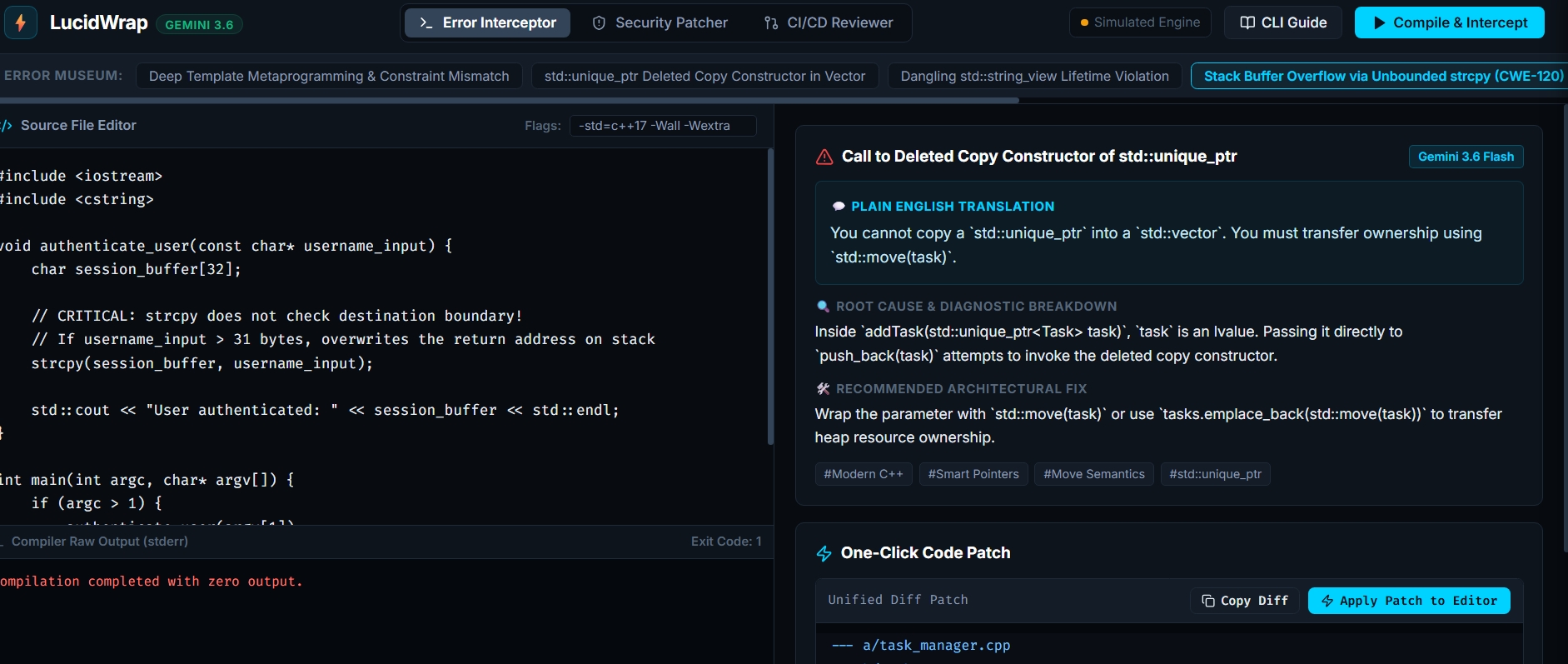The image size is (1568, 664).
Task: Click the #Modern C++ tag
Action: (x=864, y=474)
